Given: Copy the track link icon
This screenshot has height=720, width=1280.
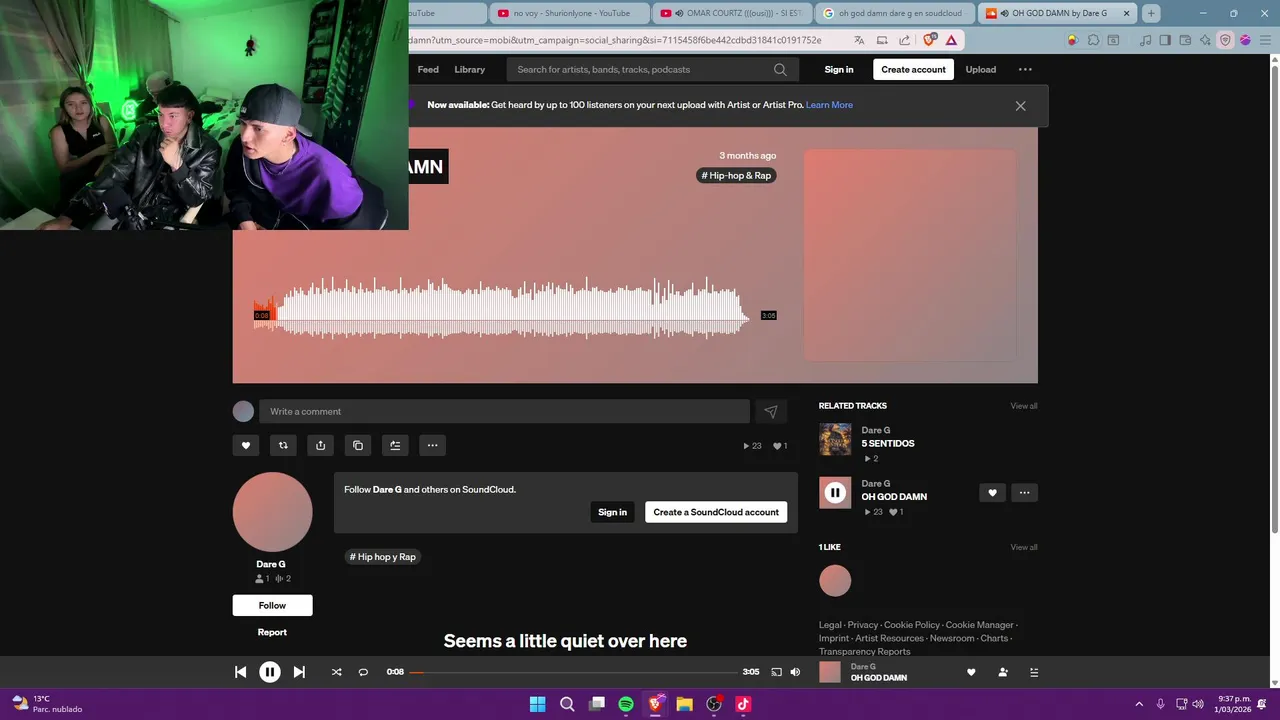Looking at the screenshot, I should 358,445.
